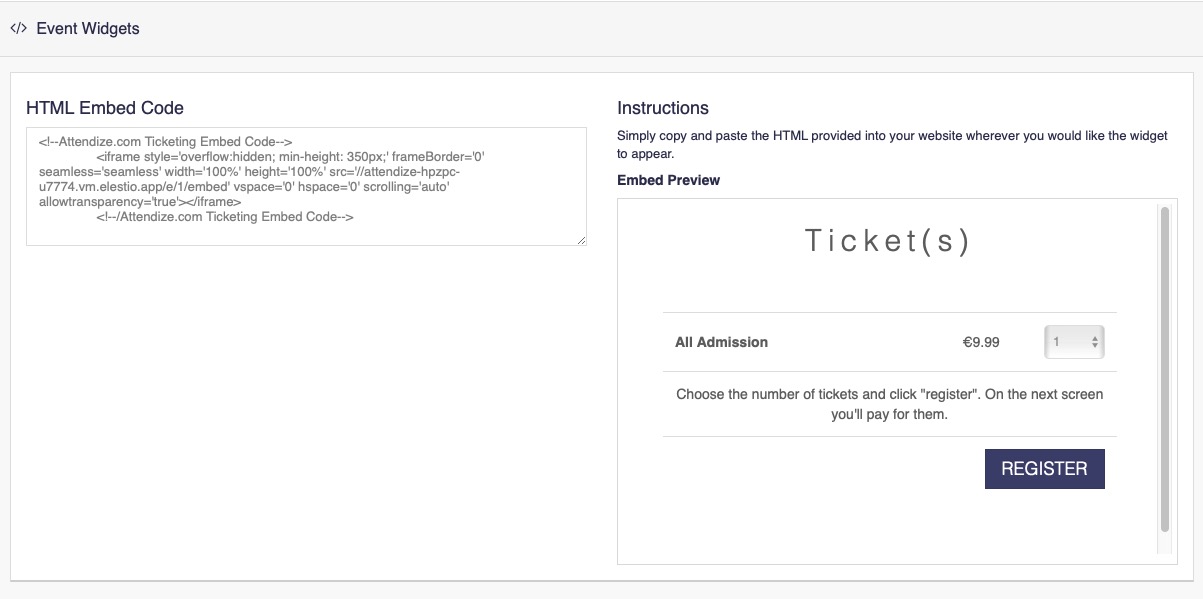Click the Event Widgets header title
Viewport: 1203px width, 599px height.
pyautogui.click(x=88, y=29)
